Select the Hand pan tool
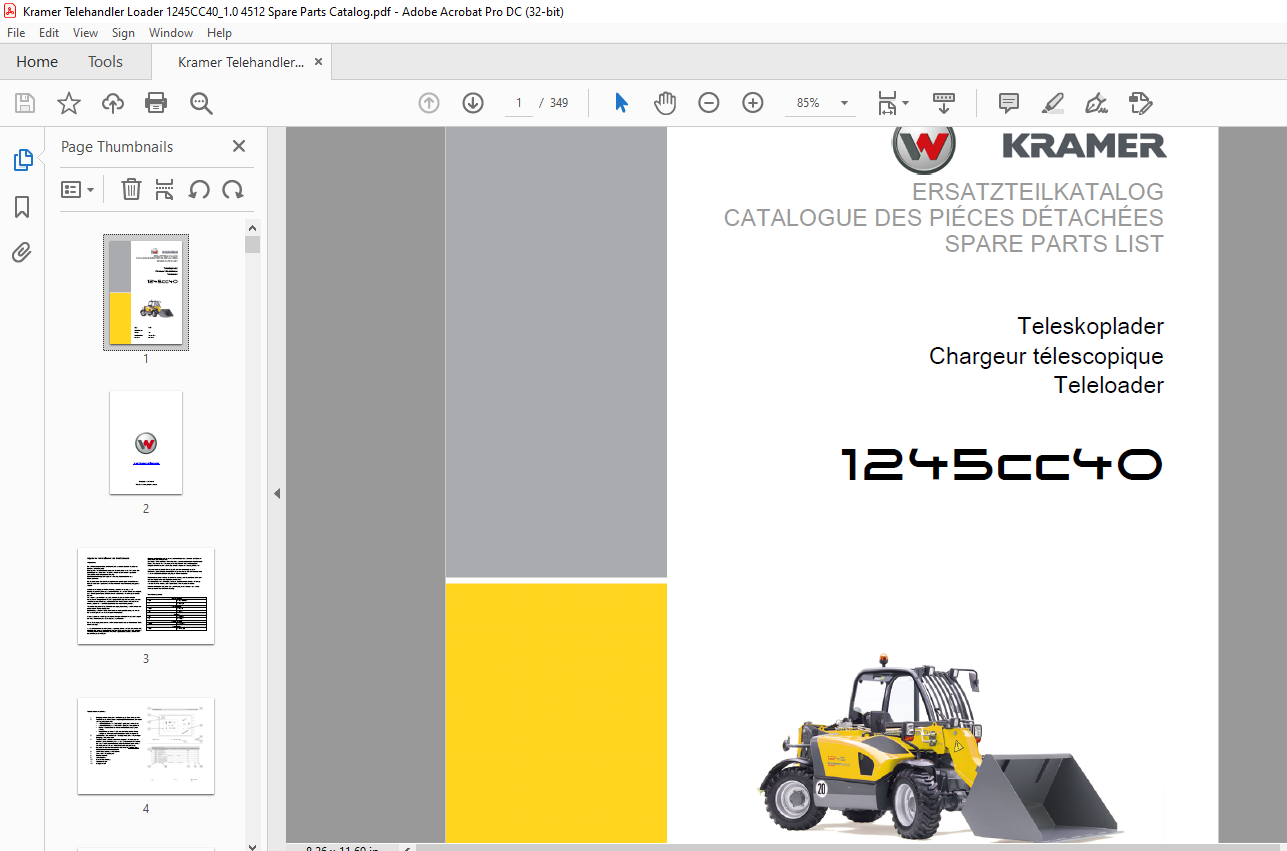1287x851 pixels. 665,103
